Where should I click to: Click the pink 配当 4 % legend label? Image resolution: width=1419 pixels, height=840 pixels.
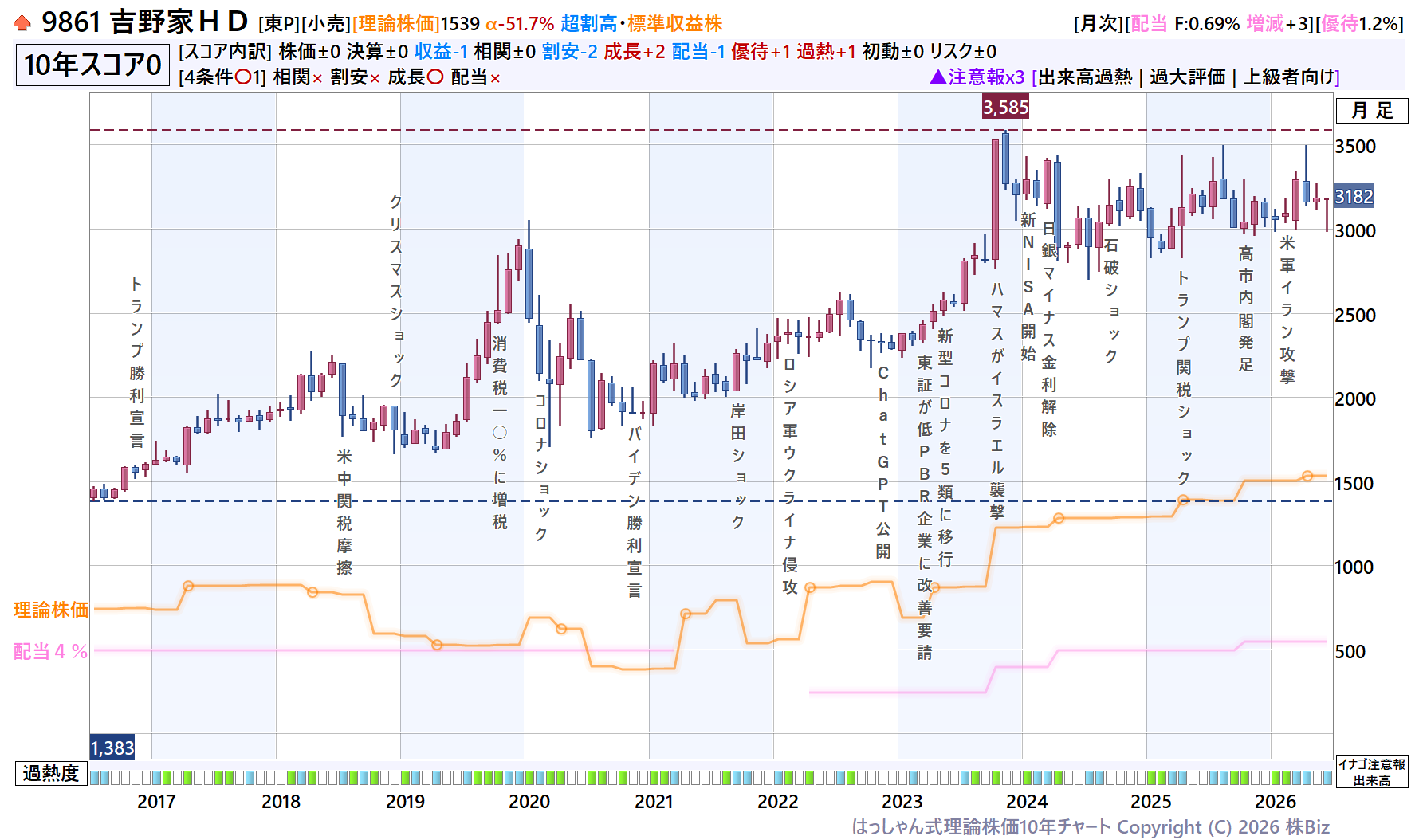tap(50, 651)
